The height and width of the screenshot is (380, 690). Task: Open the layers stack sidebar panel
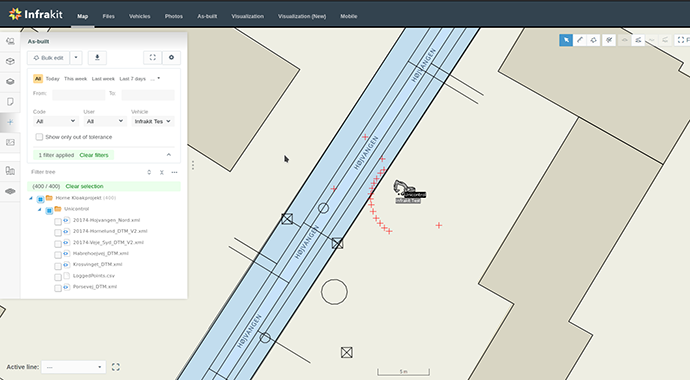tap(10, 82)
